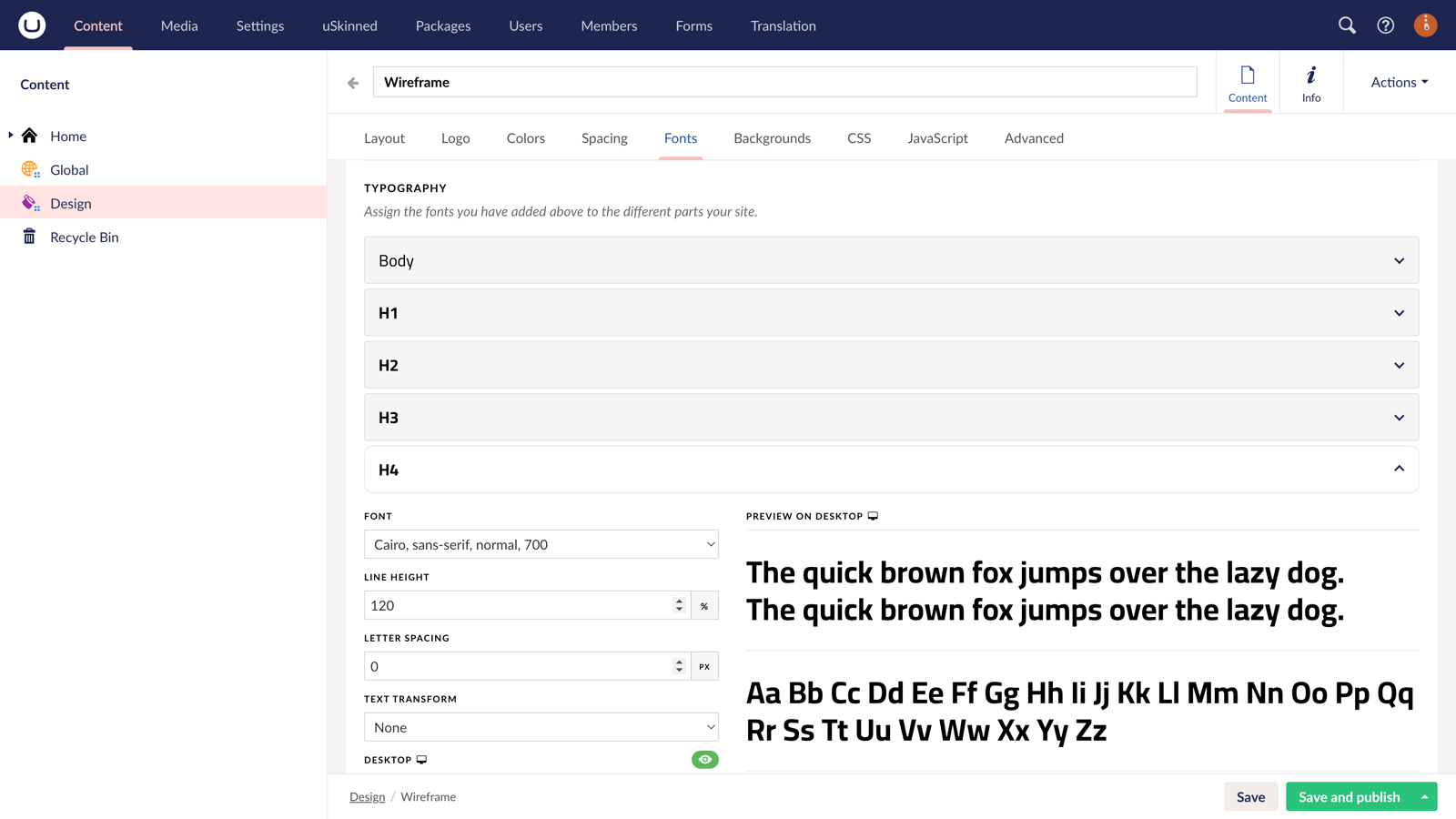Image resolution: width=1456 pixels, height=819 pixels.
Task: Open the H4 Font dropdown
Action: 541,544
